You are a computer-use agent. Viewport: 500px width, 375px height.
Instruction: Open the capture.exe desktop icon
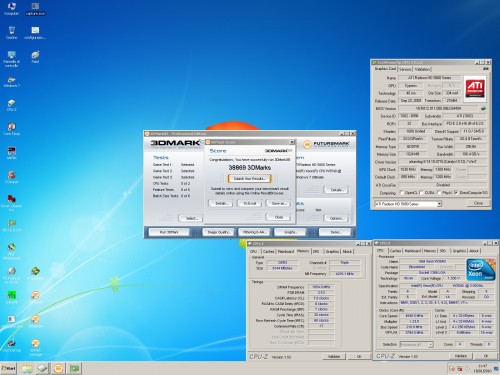[x=35, y=9]
